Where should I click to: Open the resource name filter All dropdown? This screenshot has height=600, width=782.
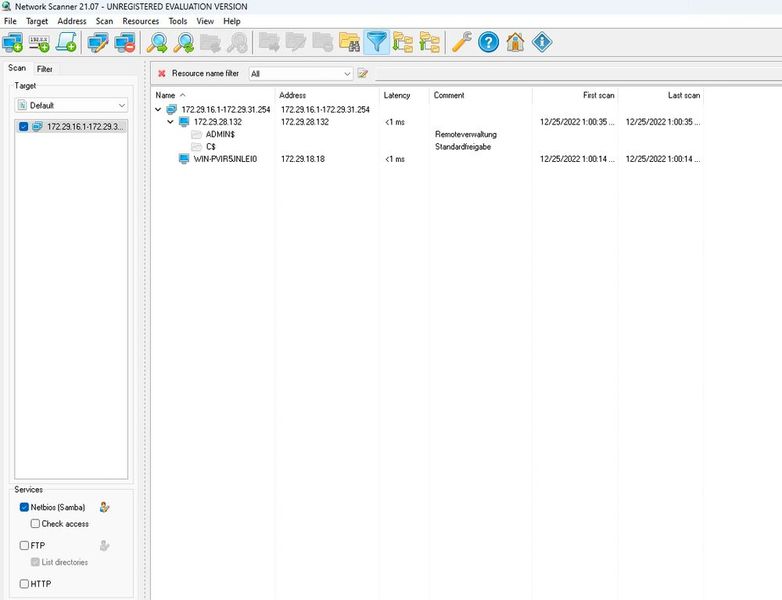click(x=301, y=74)
